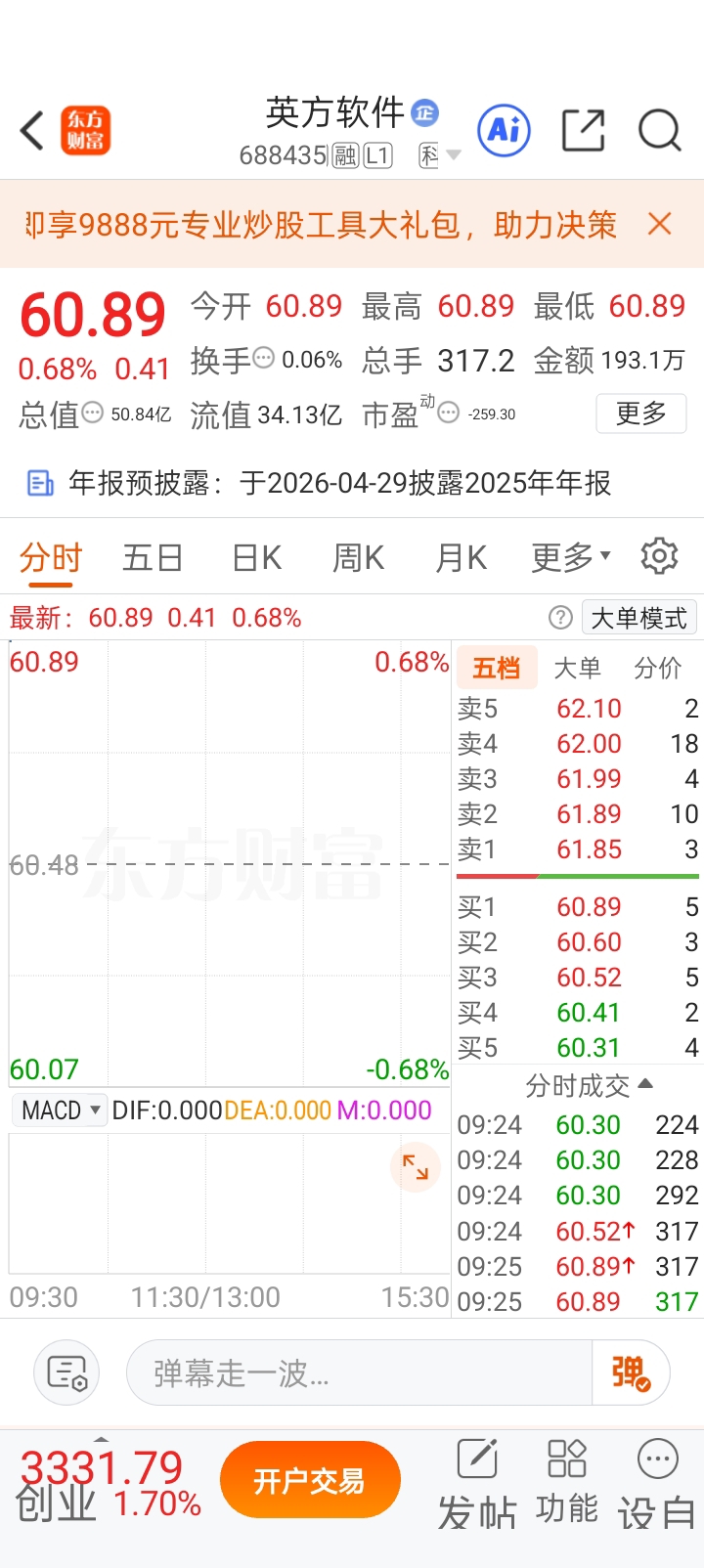Tap the 总值 info icon
Viewport: 704px width, 1568px height.
pyautogui.click(x=92, y=413)
